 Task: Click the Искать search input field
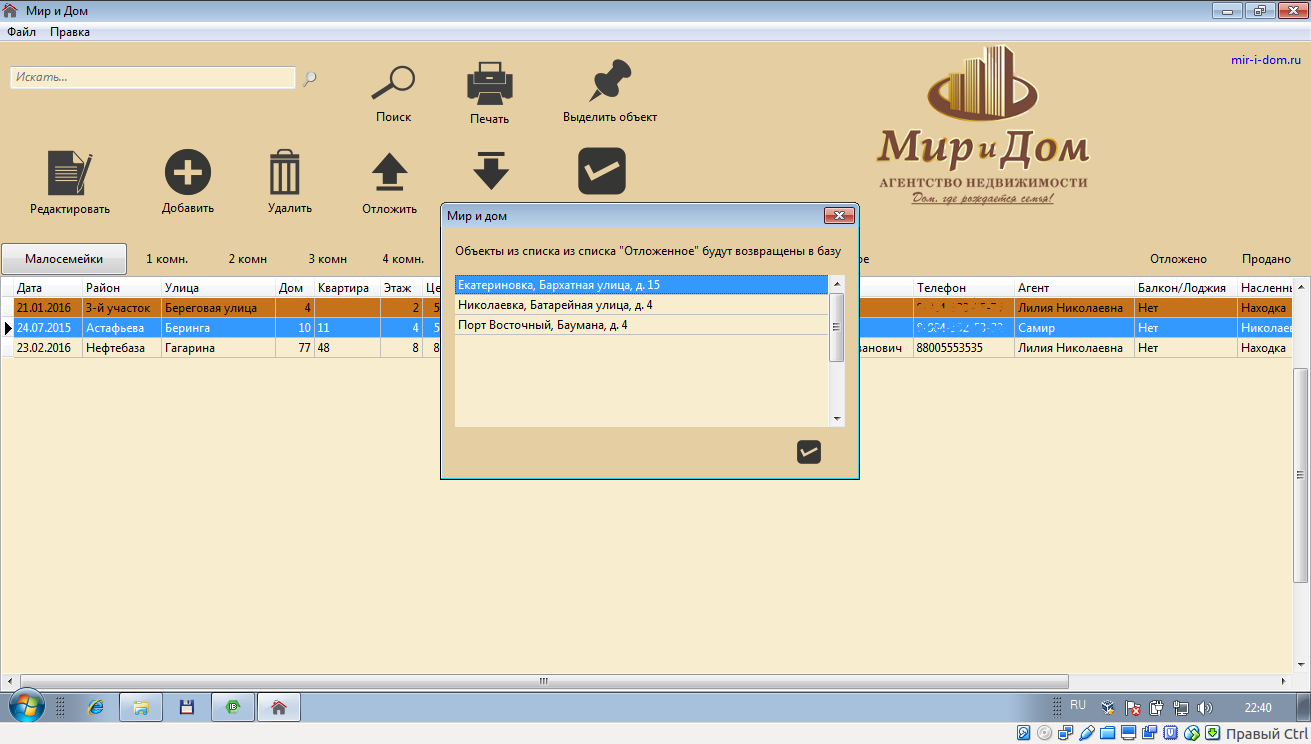click(153, 77)
